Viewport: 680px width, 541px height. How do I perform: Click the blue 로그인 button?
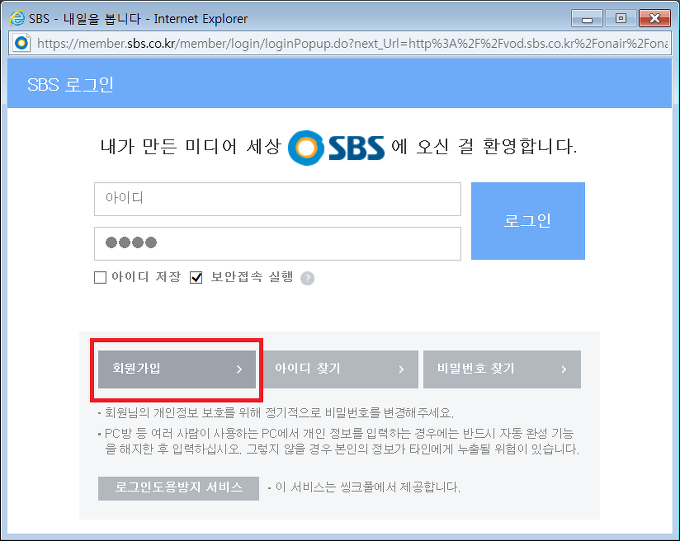[x=528, y=221]
